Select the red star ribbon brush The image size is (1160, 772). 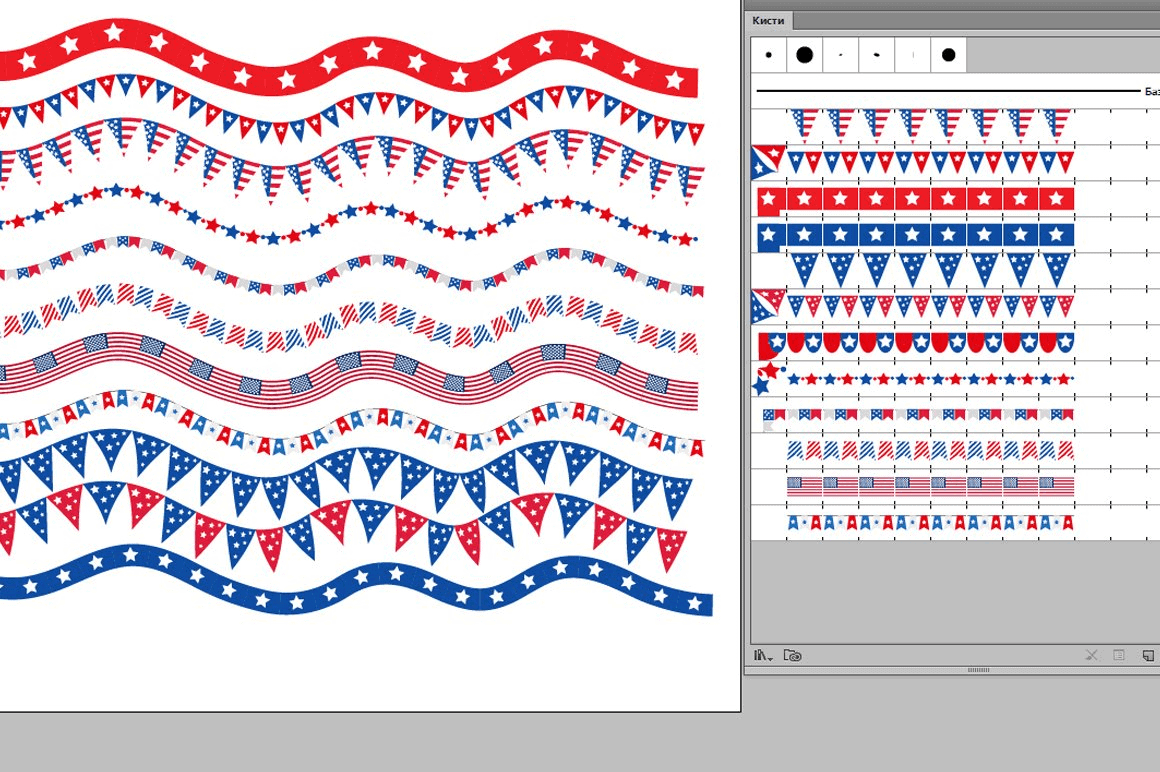(x=915, y=199)
